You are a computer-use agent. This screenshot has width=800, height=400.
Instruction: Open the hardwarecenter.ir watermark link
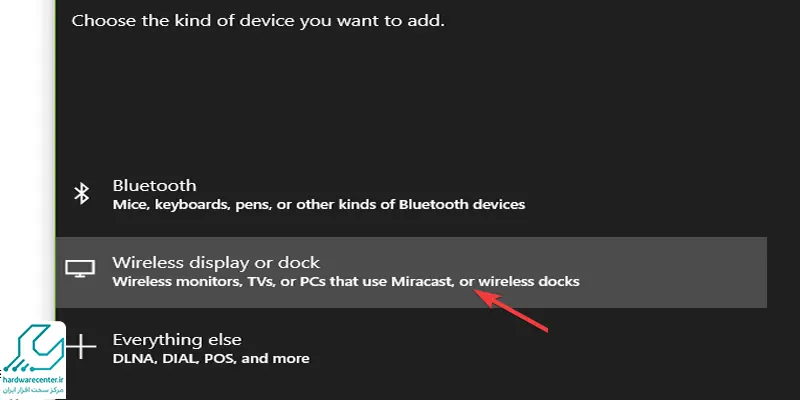tap(32, 380)
